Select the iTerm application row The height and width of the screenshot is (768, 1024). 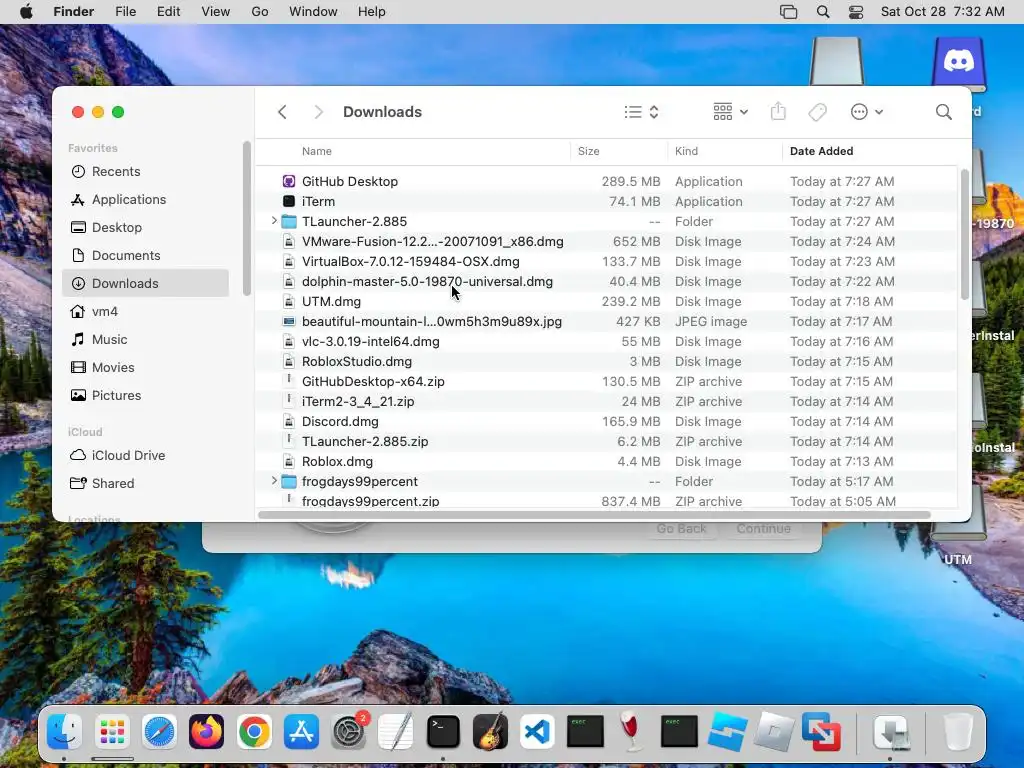click(x=606, y=202)
